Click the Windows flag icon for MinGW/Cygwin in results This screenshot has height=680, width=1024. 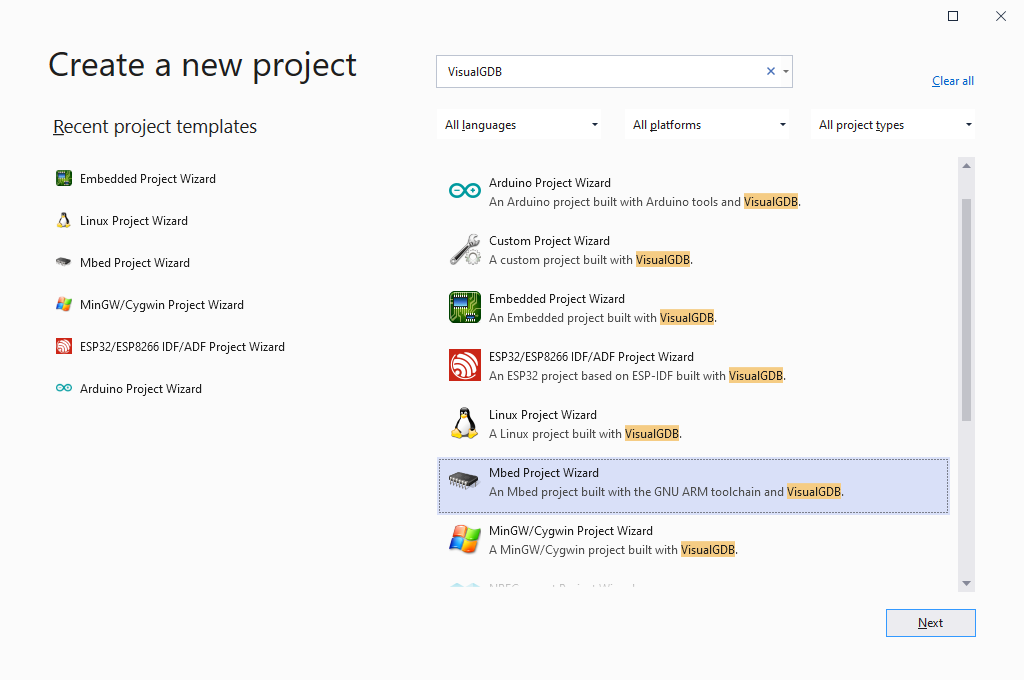click(x=465, y=540)
